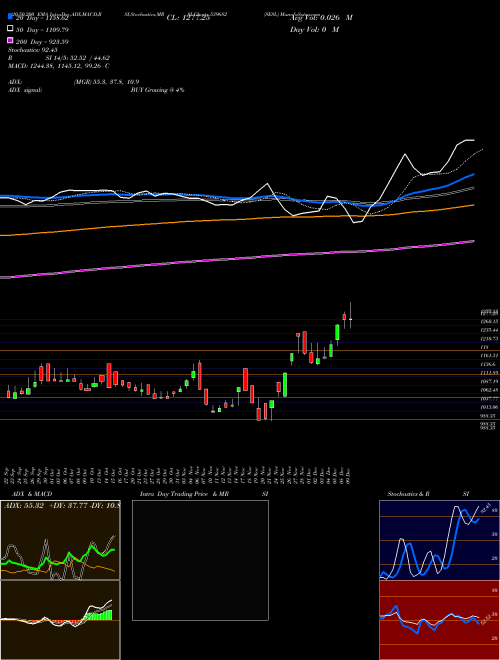
Task: Click the empty intraday trading price panel
Action: pyautogui.click(x=200, y=560)
